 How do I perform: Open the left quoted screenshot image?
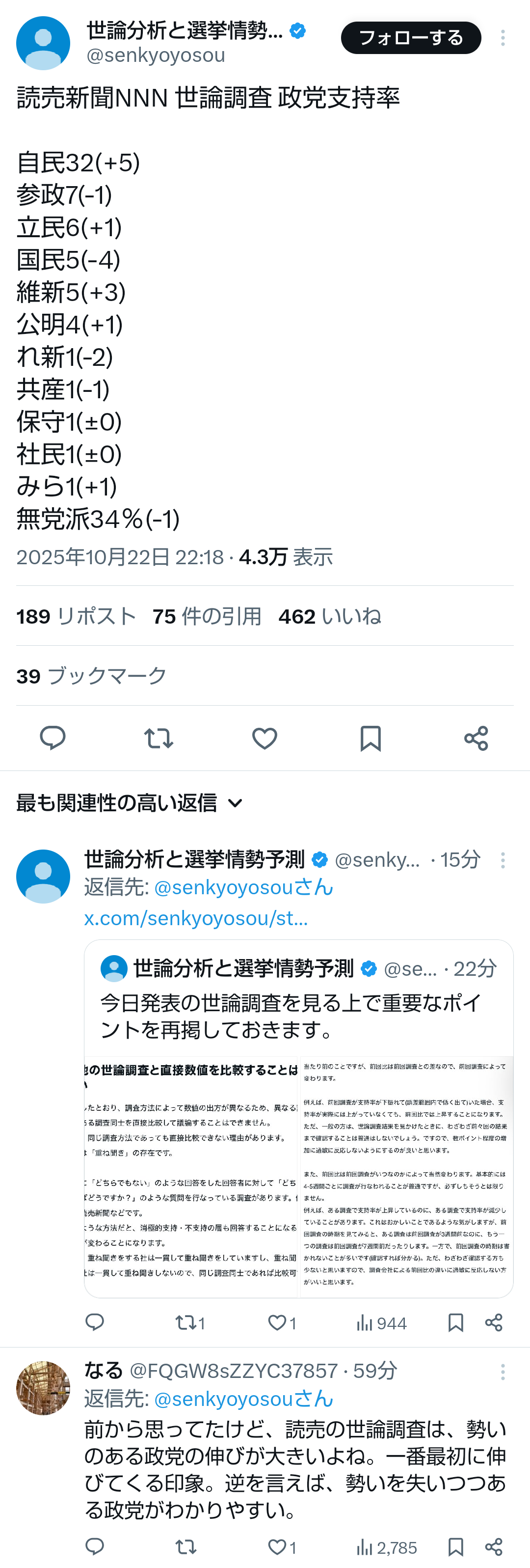pyautogui.click(x=191, y=1177)
